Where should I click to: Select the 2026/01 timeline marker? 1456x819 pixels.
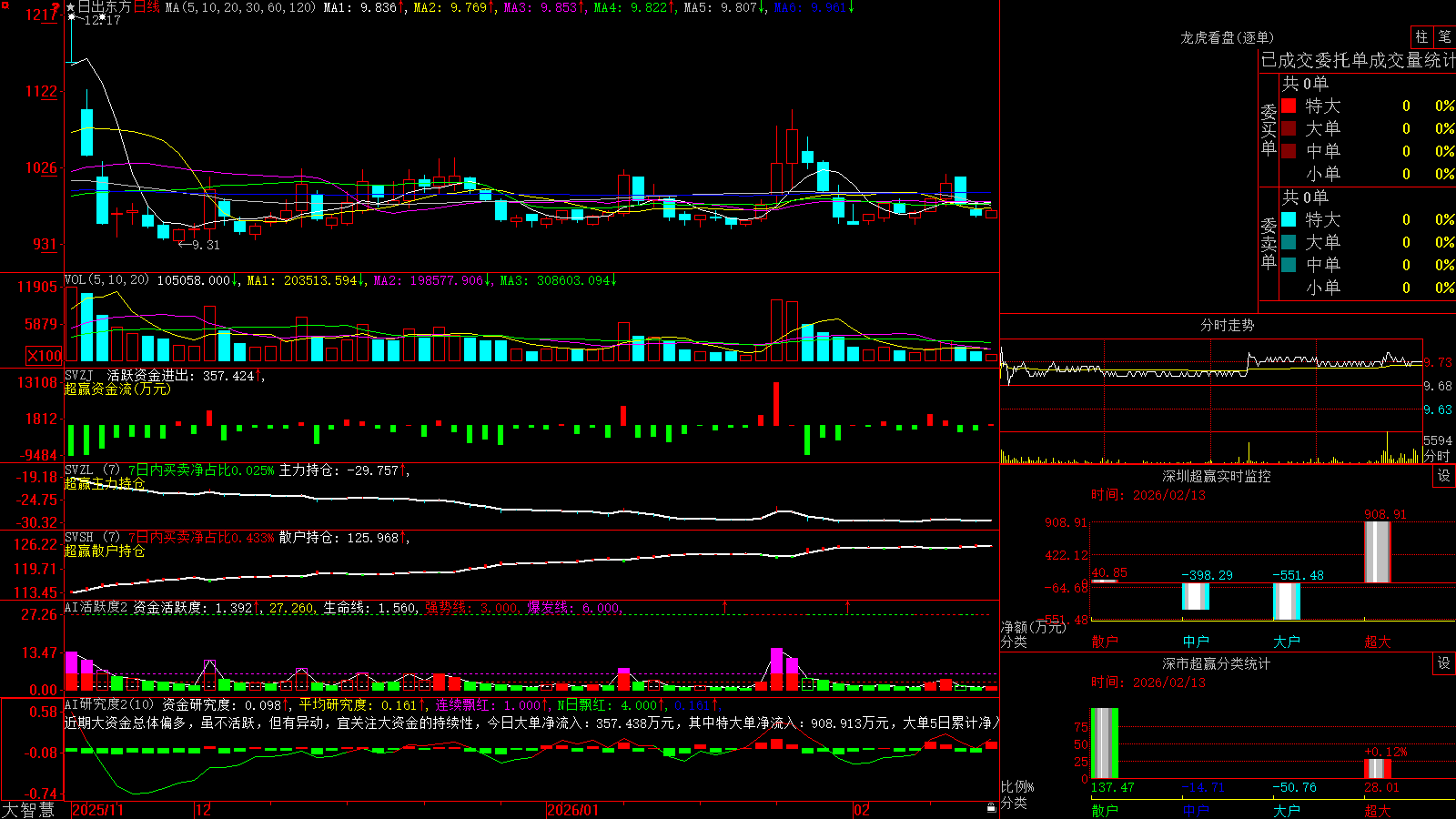pos(572,810)
